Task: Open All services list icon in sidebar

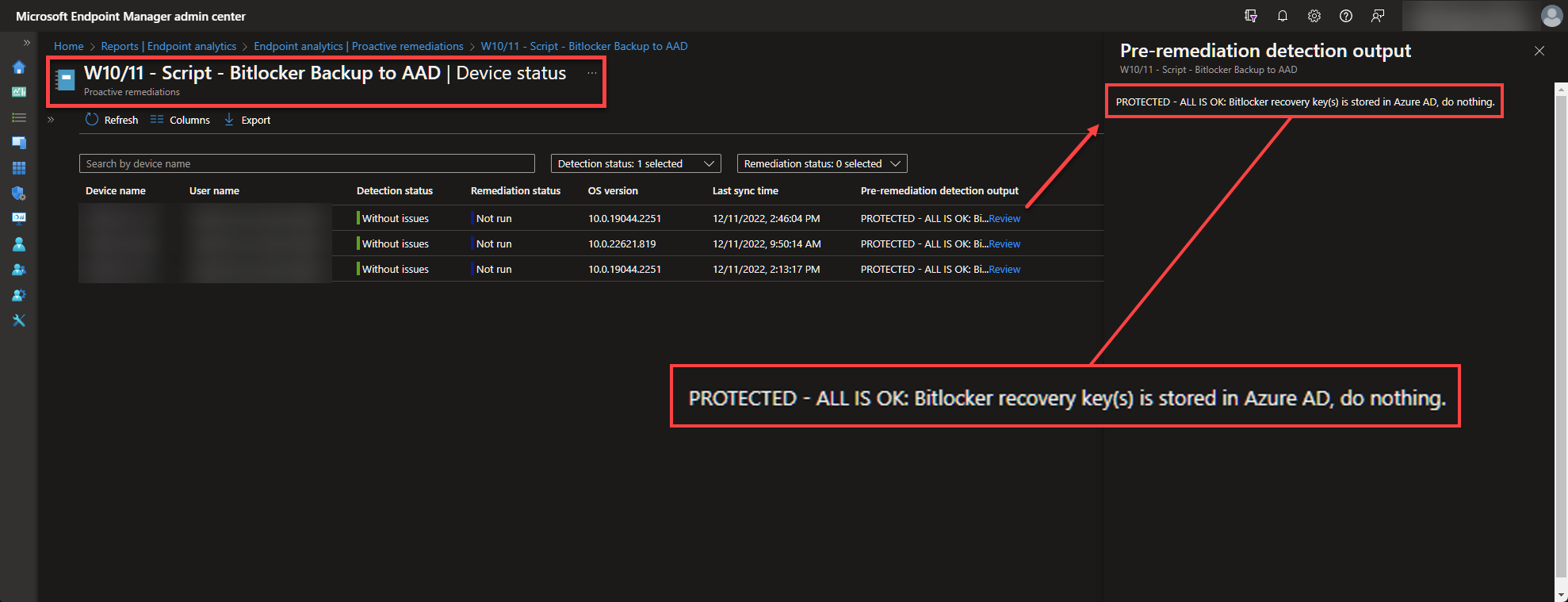Action: click(19, 117)
